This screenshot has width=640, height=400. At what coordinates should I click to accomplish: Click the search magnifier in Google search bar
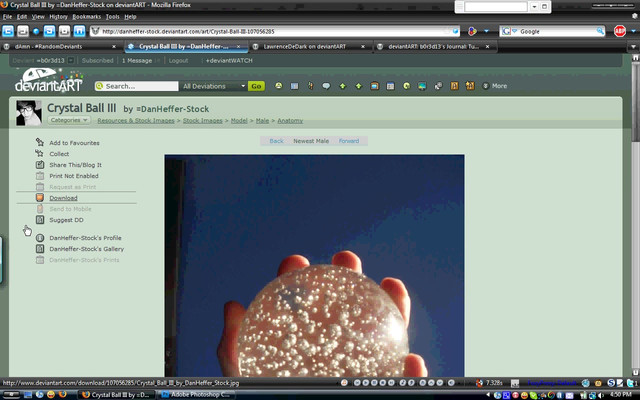click(600, 31)
